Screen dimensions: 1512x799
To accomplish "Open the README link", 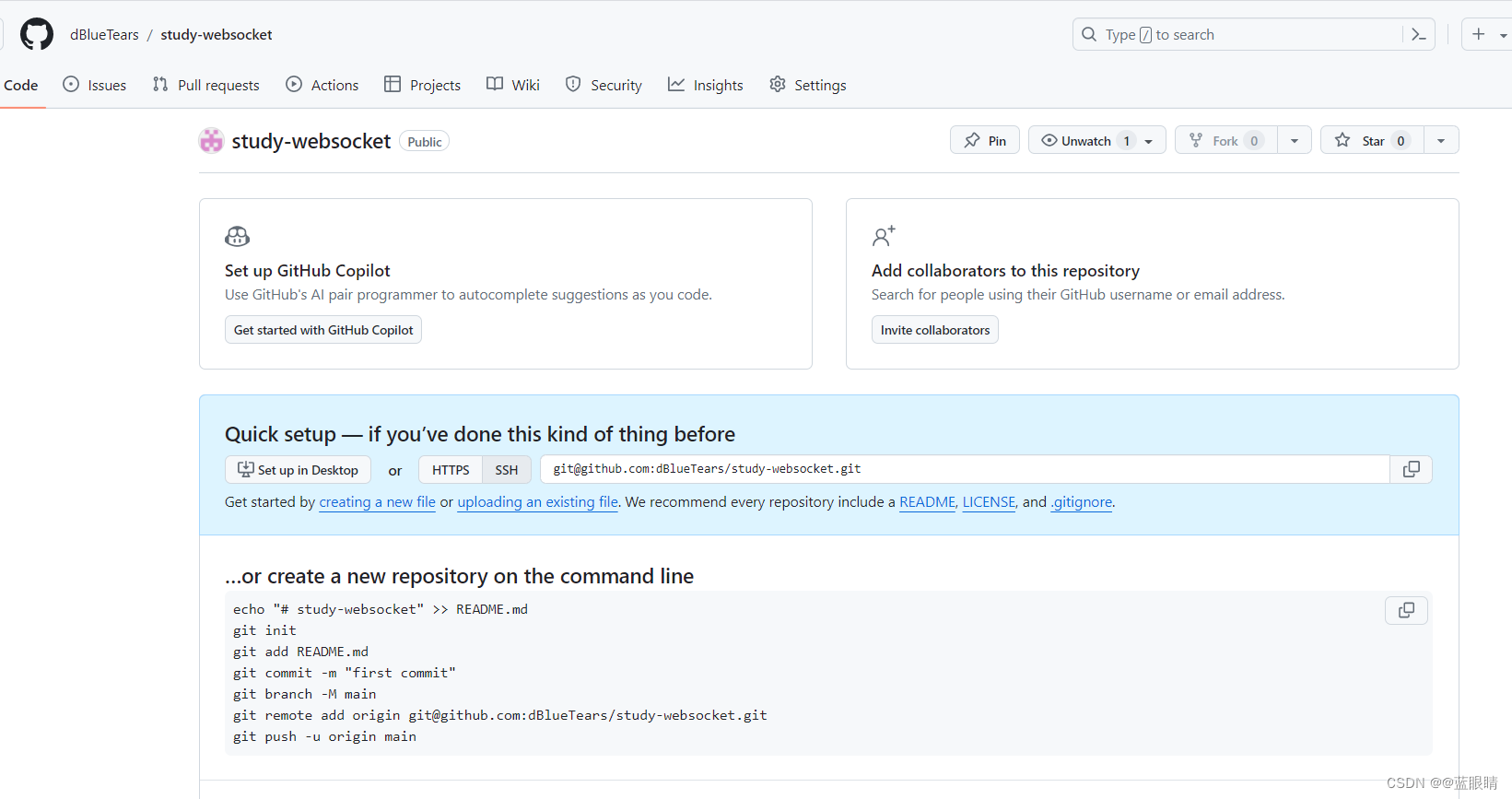I will click(x=927, y=502).
